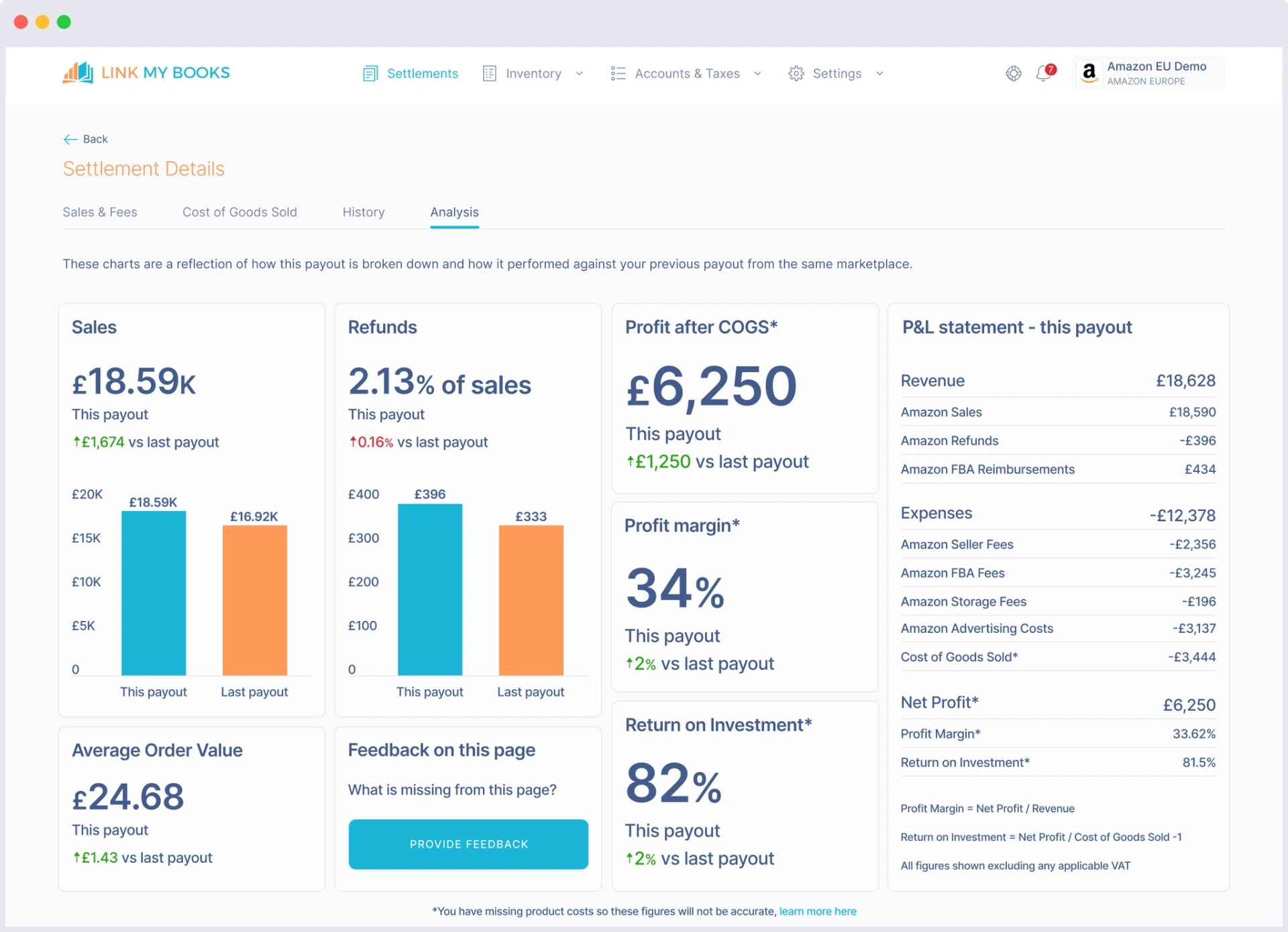Click the 34% Profit margin figure
The width and height of the screenshot is (1288, 932).
tap(675, 589)
